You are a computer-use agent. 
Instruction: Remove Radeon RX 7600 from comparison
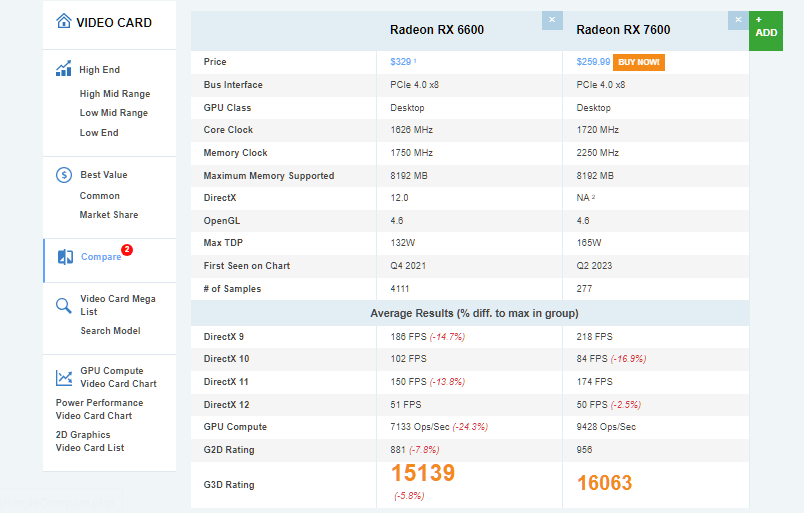[738, 20]
